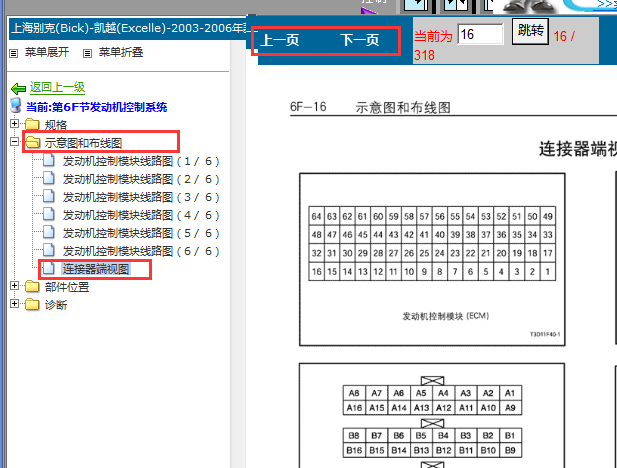Expand the 部件位置 folder node

click(x=15, y=286)
